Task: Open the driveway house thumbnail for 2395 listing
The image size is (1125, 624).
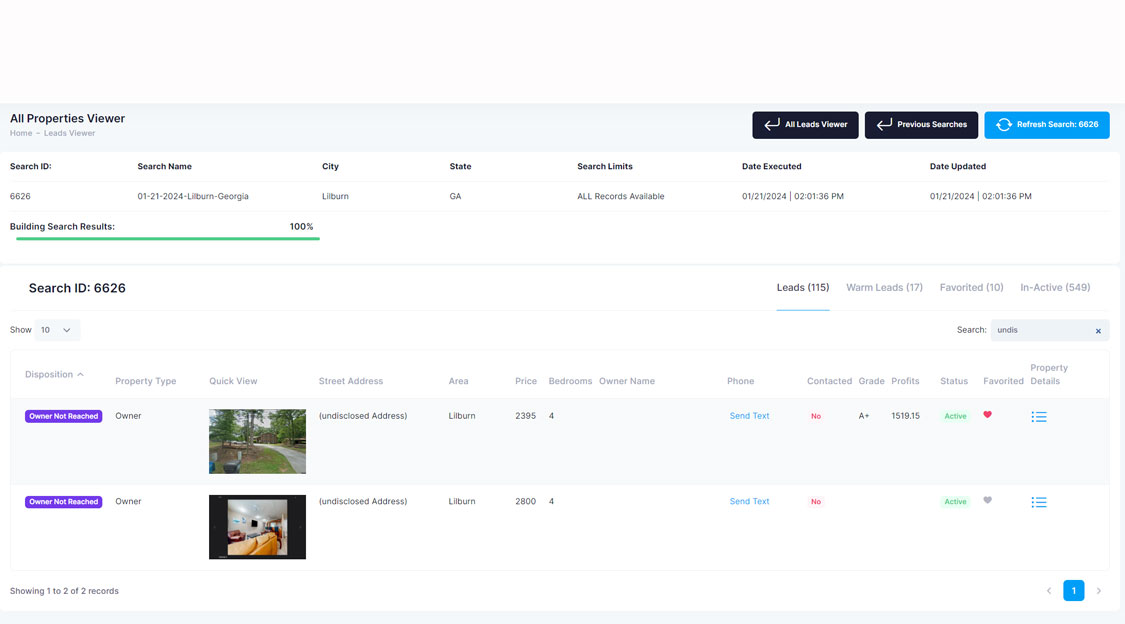Action: [x=257, y=441]
